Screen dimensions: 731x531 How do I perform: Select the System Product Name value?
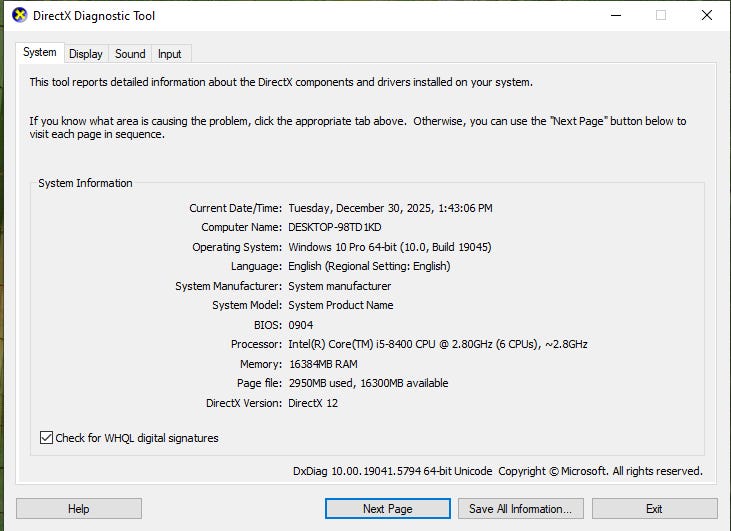(x=341, y=305)
